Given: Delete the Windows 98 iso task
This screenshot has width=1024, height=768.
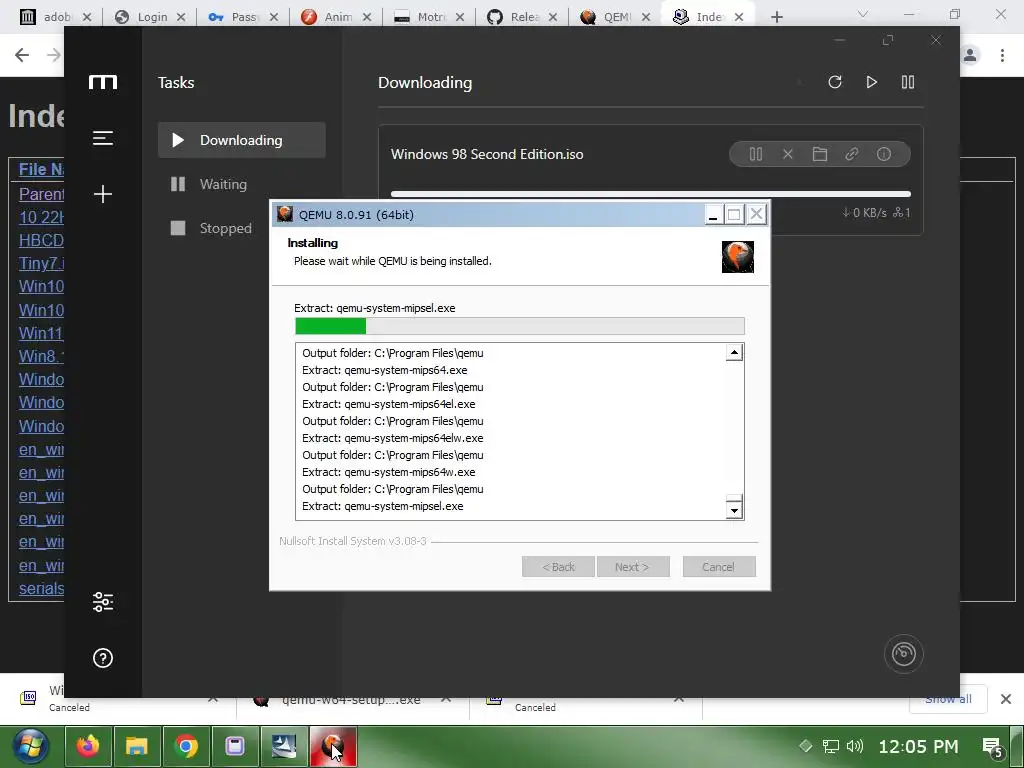Looking at the screenshot, I should (x=788, y=154).
